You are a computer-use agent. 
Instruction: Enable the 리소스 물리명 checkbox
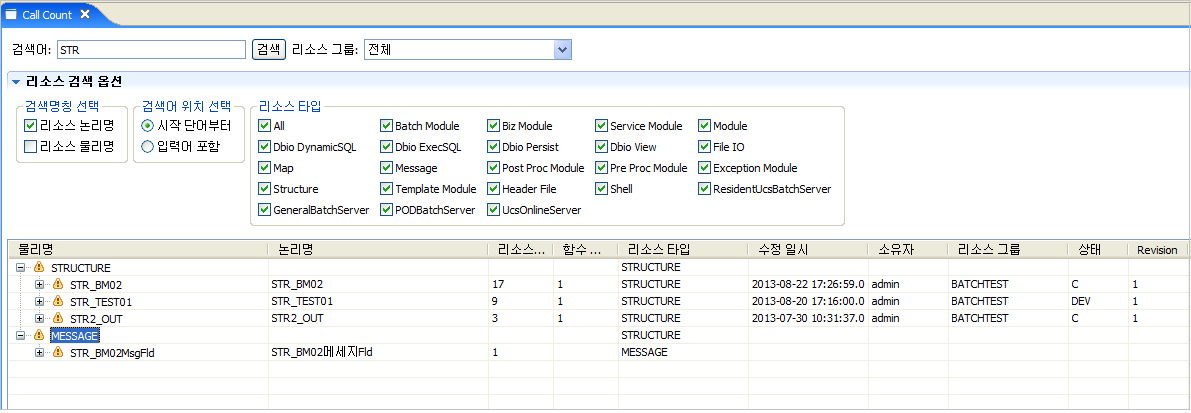(x=30, y=147)
